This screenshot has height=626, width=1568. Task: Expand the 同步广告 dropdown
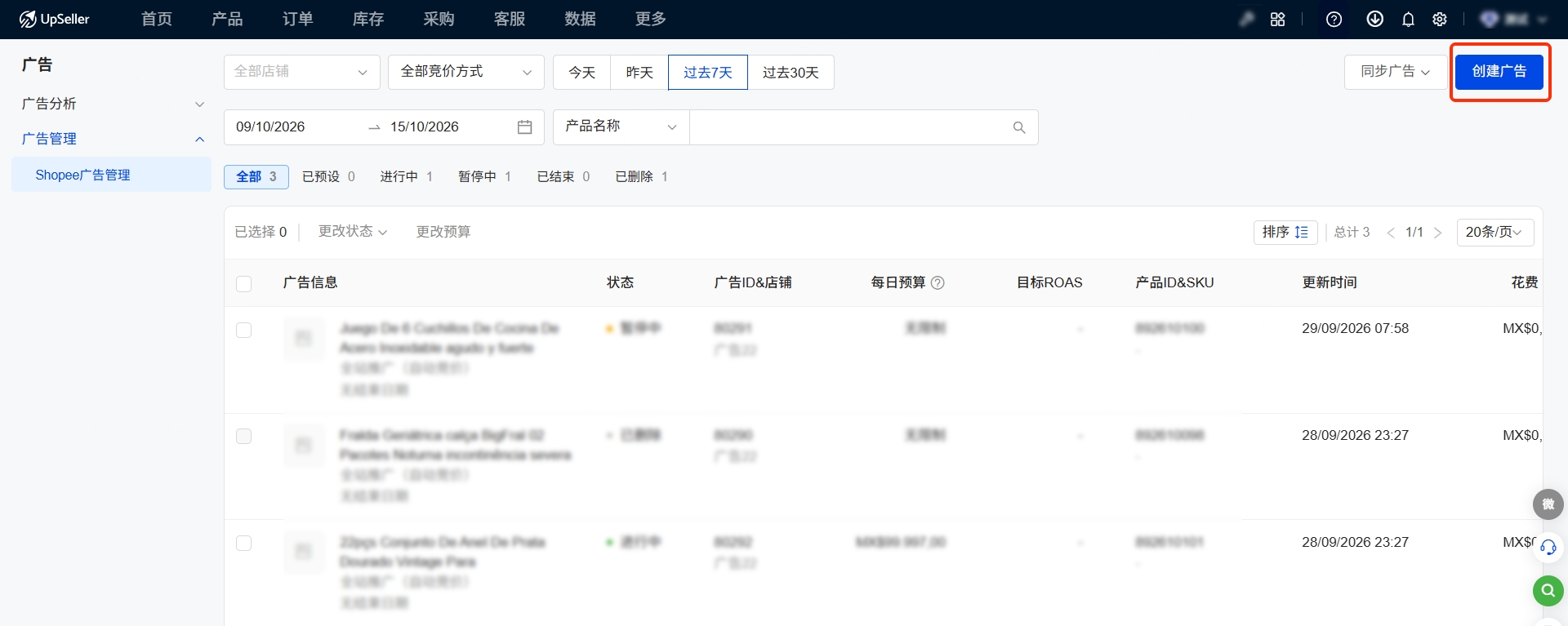point(1395,72)
